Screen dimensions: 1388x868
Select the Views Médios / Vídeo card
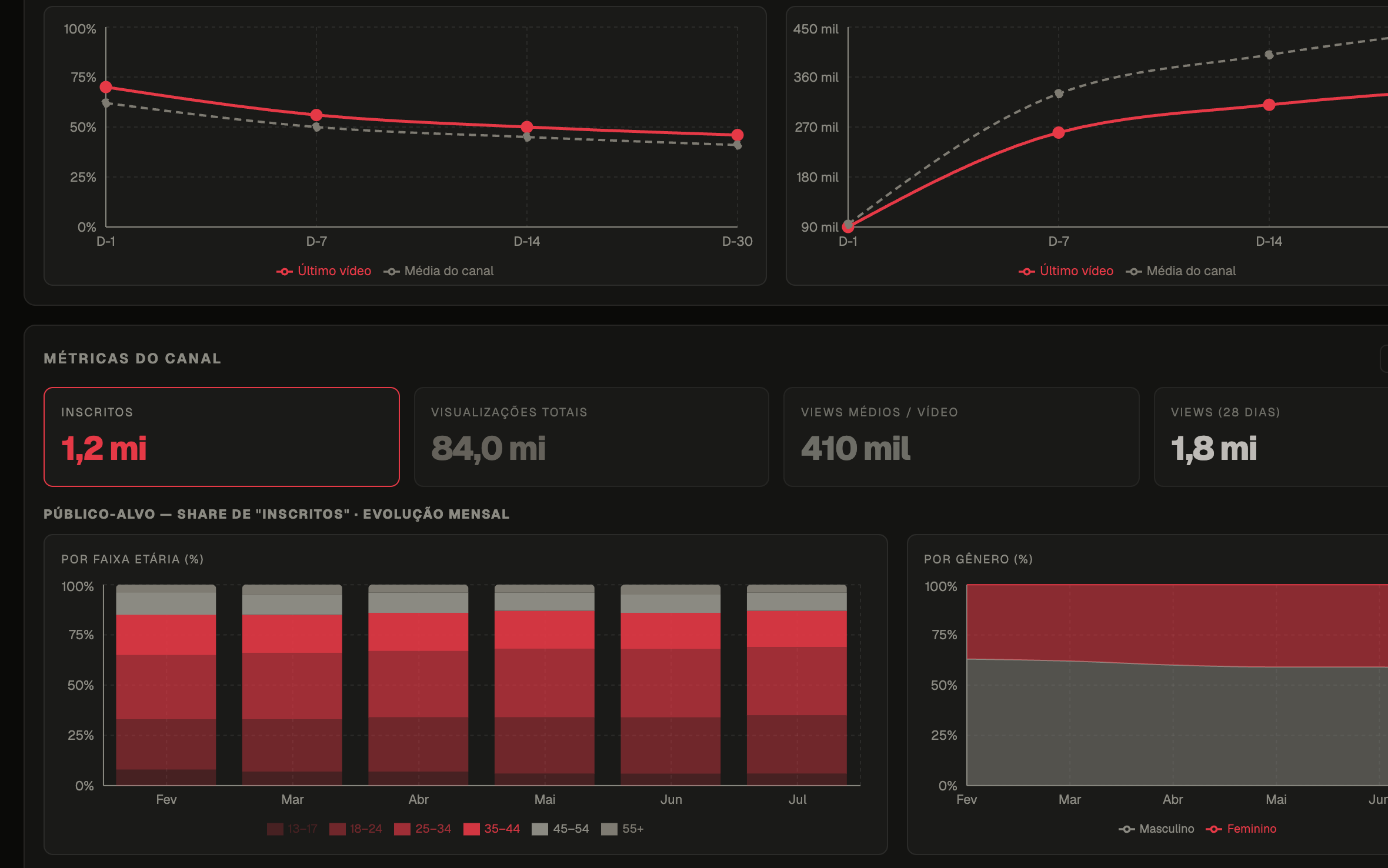point(962,437)
